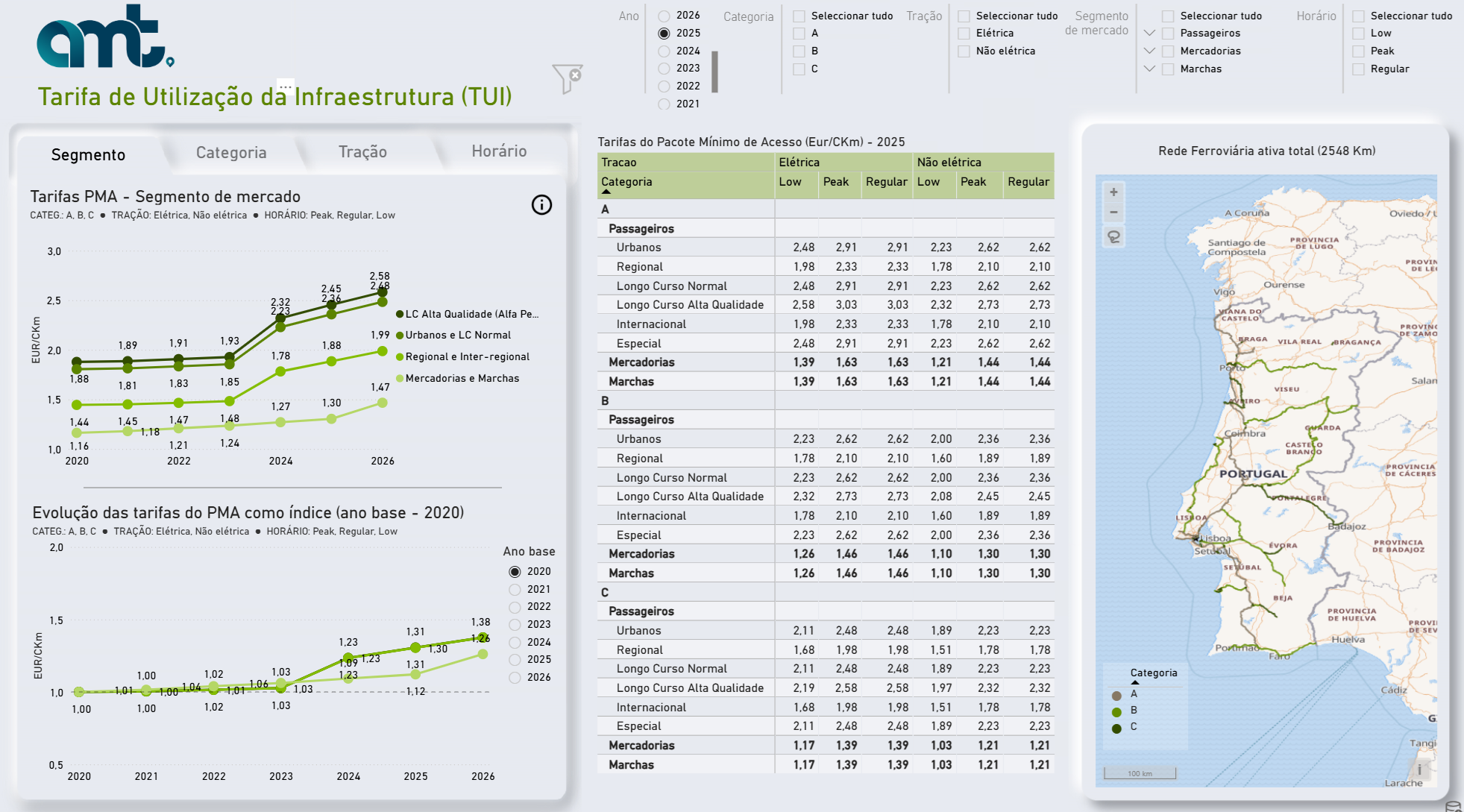Screen dimensions: 1464x812
Task: Expand the Marchas segment chevron
Action: coord(1149,69)
